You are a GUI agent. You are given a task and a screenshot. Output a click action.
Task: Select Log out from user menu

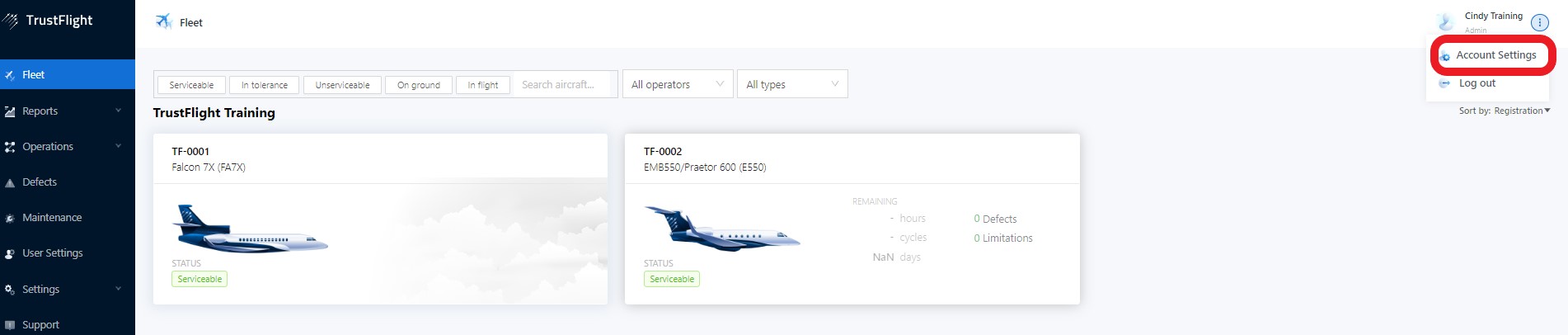(x=1476, y=83)
